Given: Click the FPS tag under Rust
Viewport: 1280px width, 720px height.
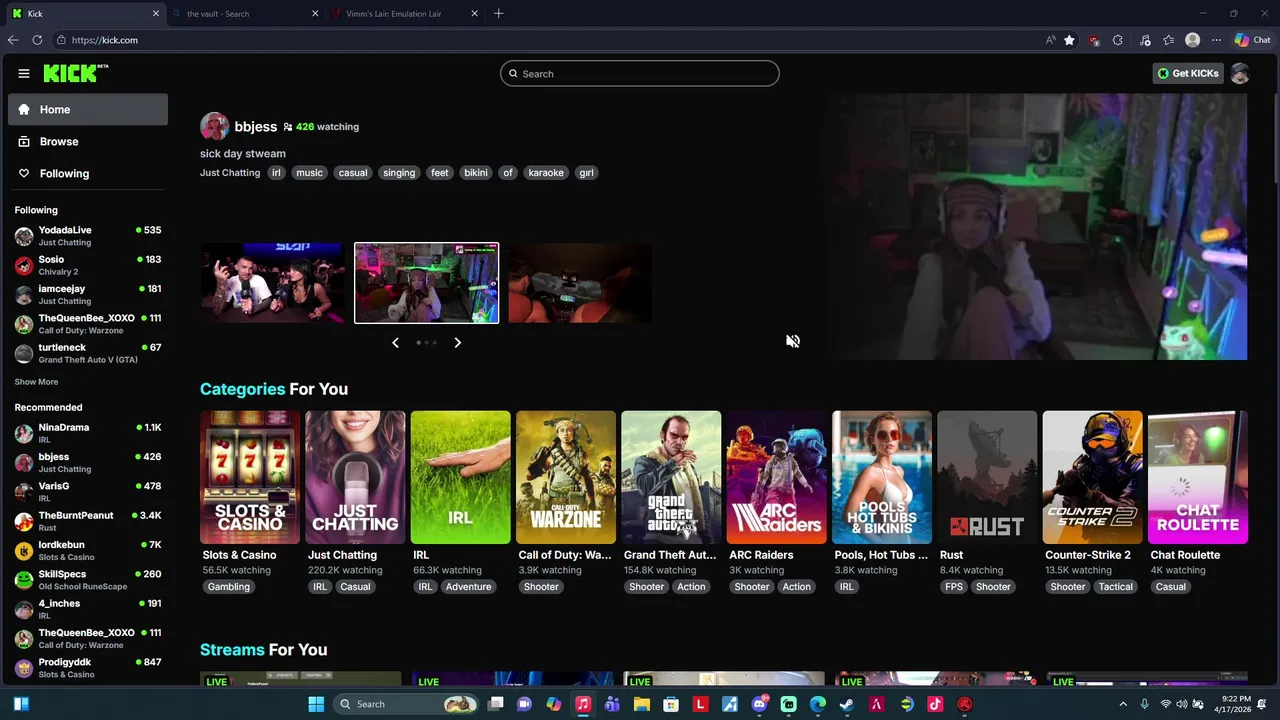Looking at the screenshot, I should pyautogui.click(x=954, y=587).
